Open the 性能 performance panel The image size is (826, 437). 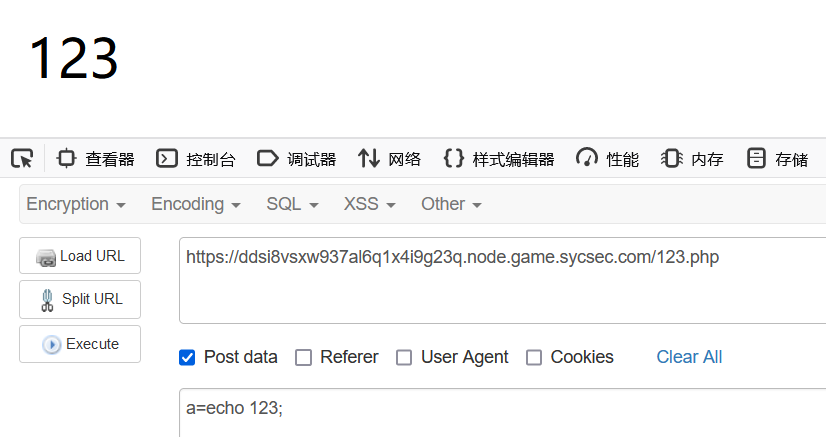click(x=607, y=158)
